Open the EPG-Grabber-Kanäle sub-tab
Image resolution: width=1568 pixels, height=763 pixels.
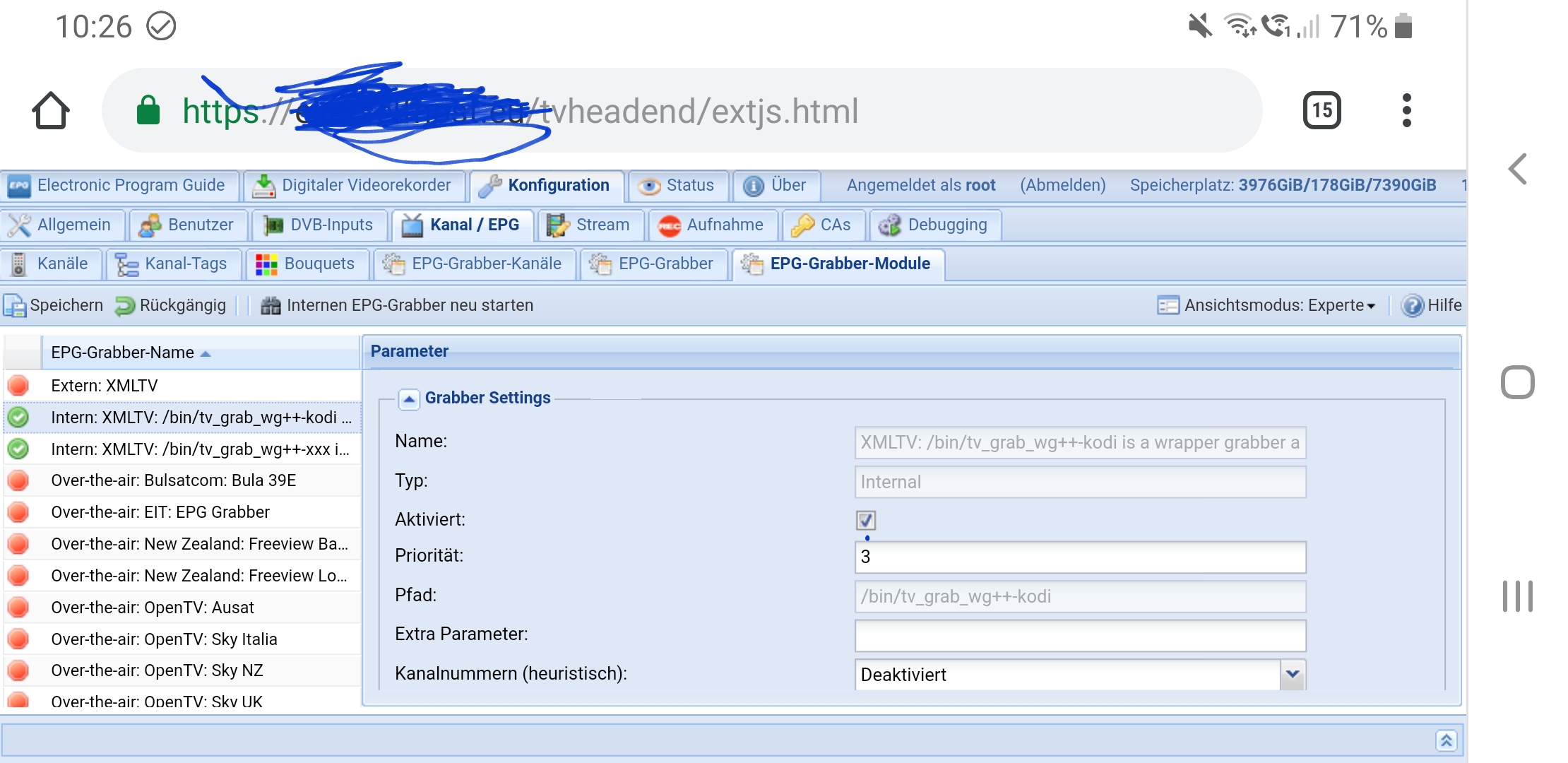(x=473, y=264)
